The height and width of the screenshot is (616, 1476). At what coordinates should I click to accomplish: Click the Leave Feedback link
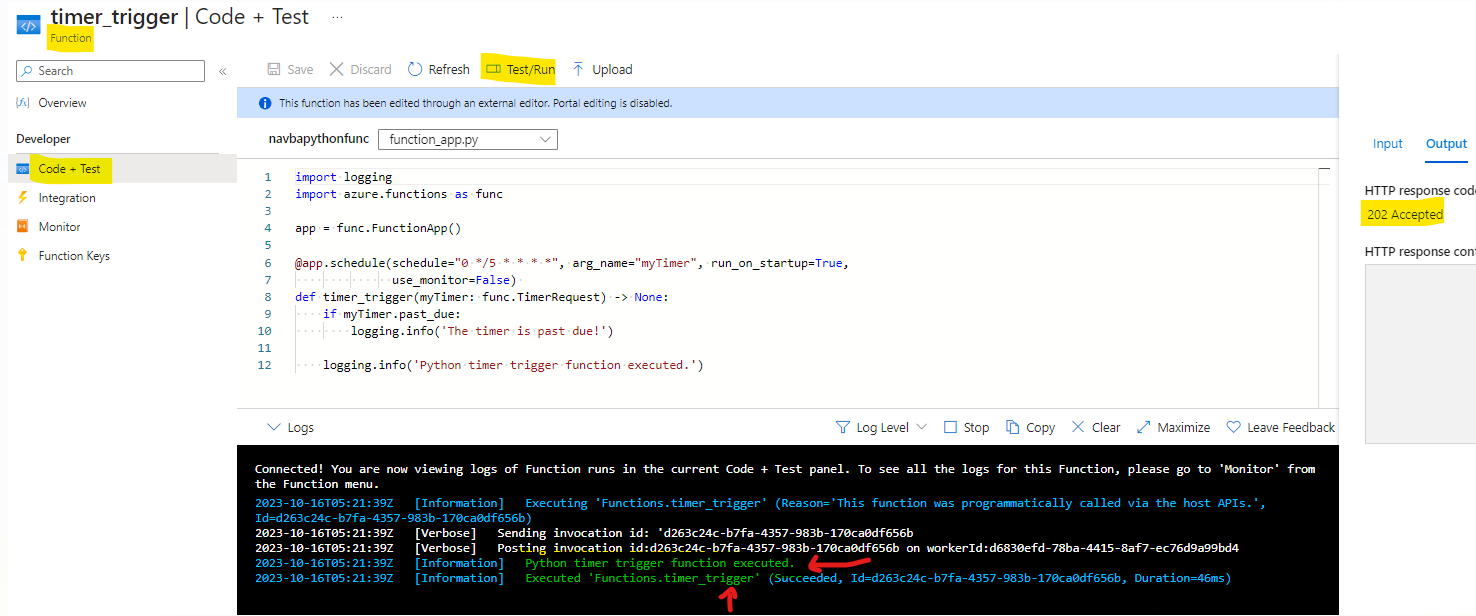1280,427
